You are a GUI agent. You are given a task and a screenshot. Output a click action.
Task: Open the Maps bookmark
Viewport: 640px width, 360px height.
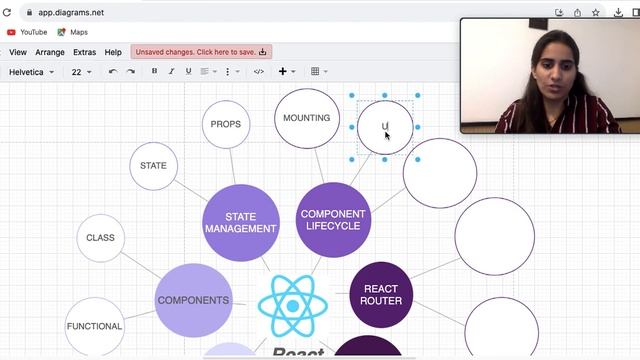coord(73,32)
